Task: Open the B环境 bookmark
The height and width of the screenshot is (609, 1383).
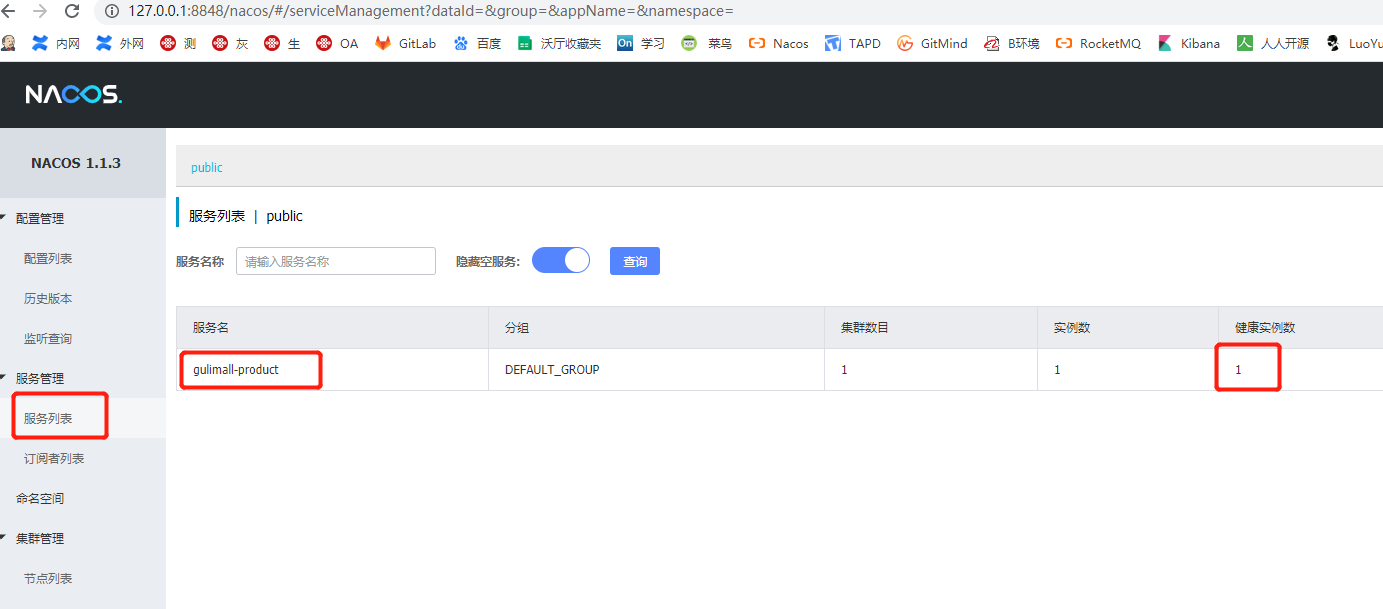Action: click(x=1012, y=43)
